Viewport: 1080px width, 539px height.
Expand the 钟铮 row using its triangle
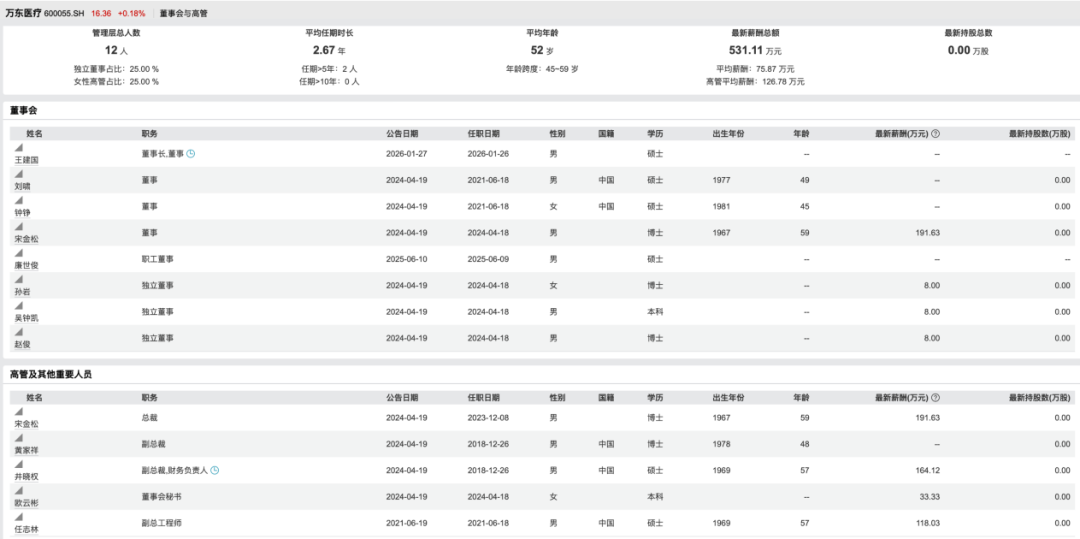[18, 200]
